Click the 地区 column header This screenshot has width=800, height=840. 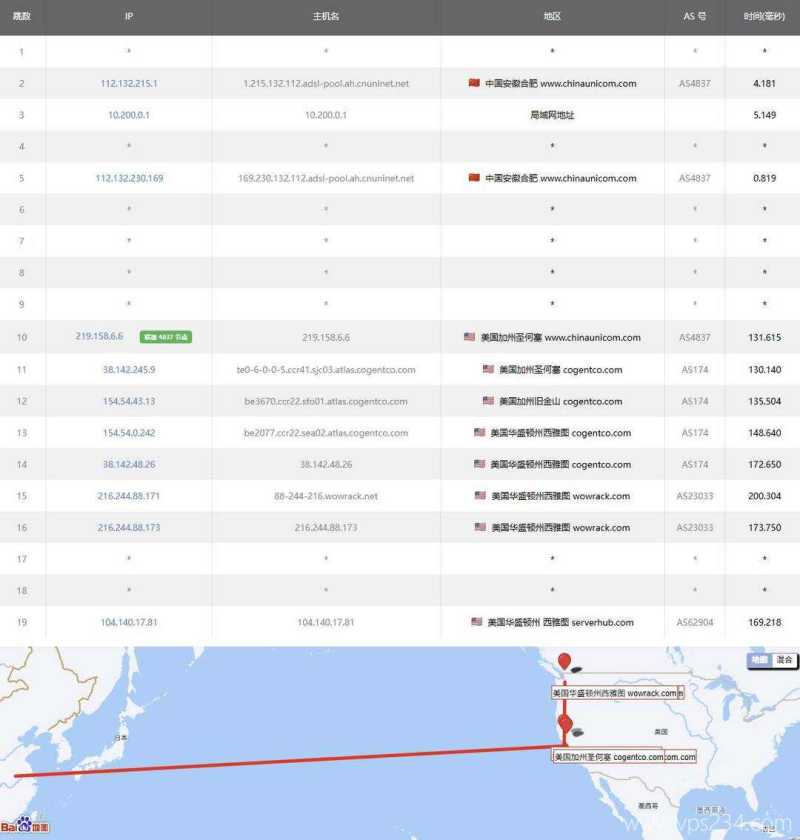[553, 17]
